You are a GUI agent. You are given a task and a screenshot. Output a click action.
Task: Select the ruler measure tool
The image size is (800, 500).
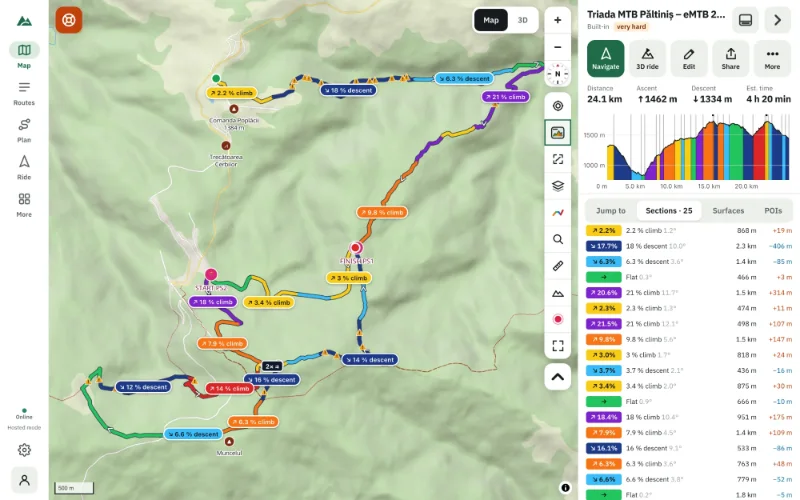[558, 266]
